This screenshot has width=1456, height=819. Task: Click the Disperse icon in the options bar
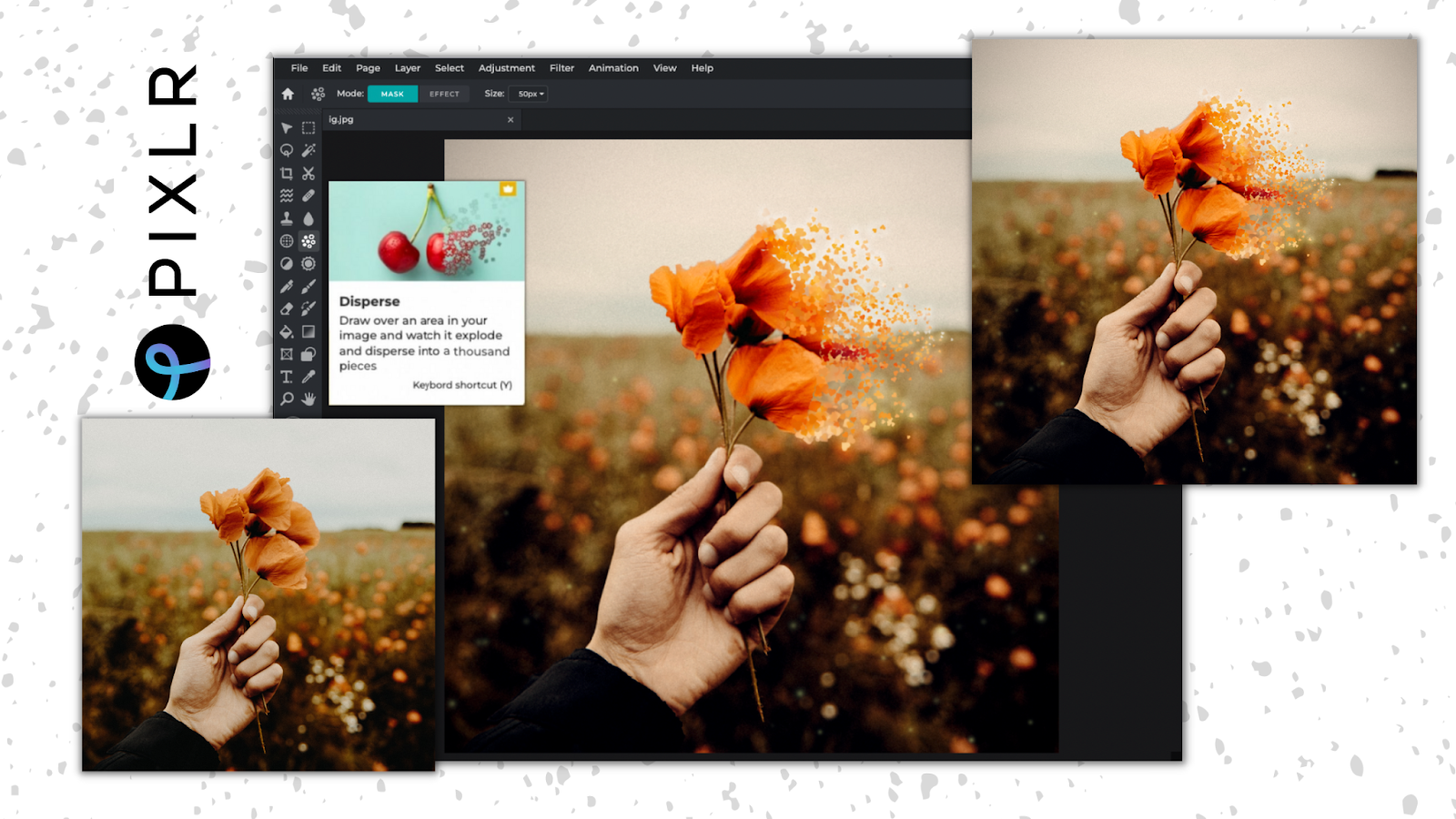pos(318,94)
